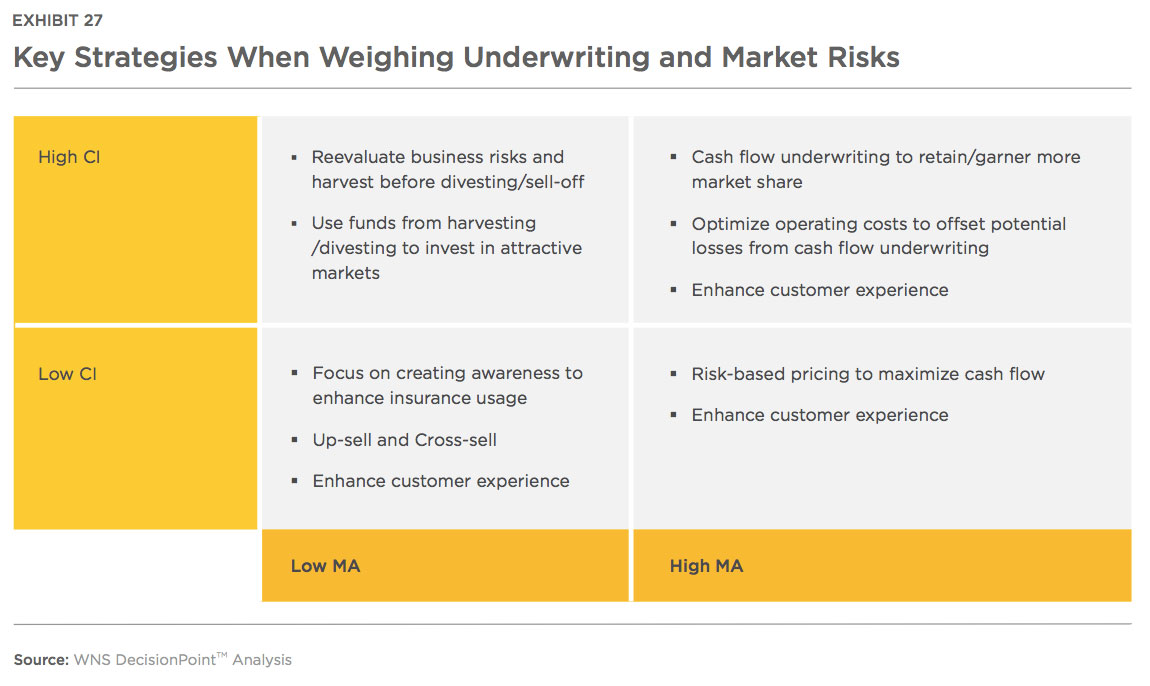The width and height of the screenshot is (1150, 686).
Task: Select the Low MA label box
Action: click(x=445, y=566)
